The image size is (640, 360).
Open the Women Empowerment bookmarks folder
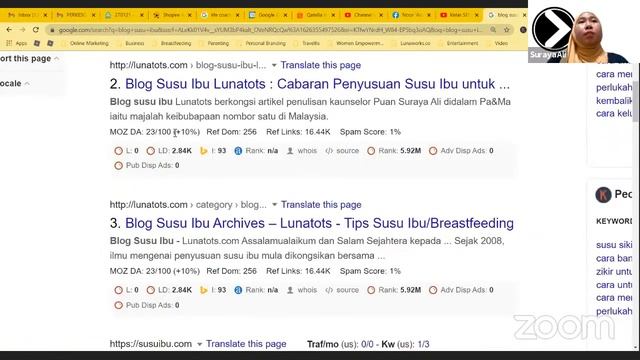[355, 43]
